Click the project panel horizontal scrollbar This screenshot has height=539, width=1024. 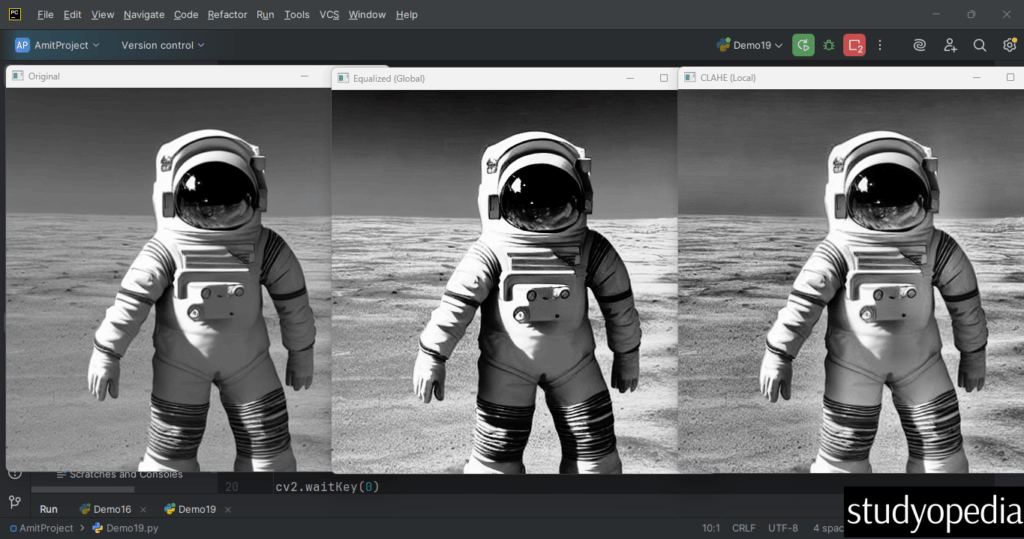[x=83, y=489]
